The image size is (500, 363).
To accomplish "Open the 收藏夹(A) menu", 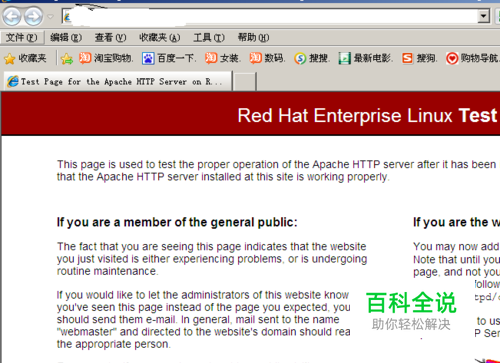I will (x=160, y=37).
